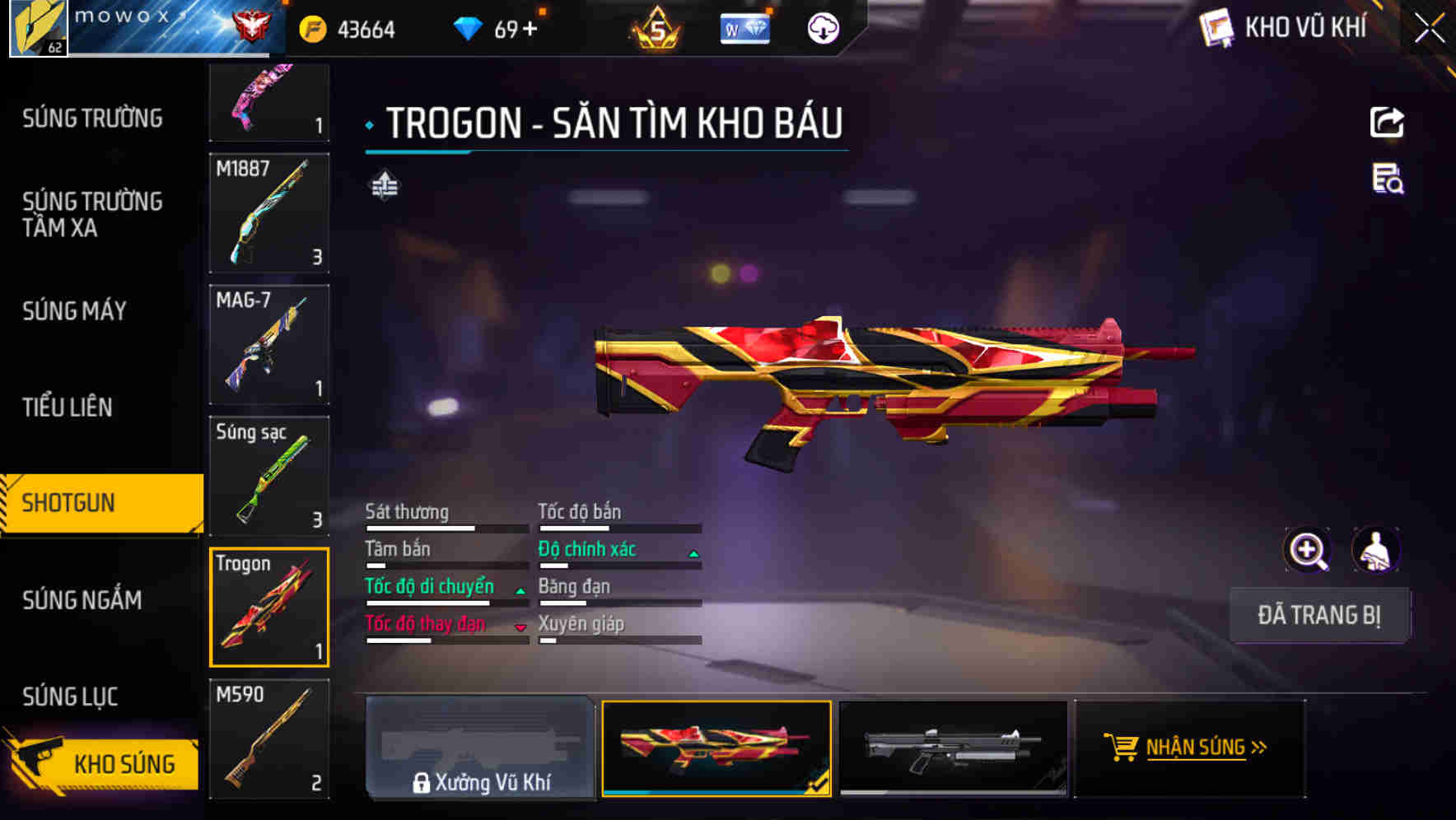Screen dimensions: 1456x820
Task: Select the default gray Trogon skin
Action: pos(953,748)
